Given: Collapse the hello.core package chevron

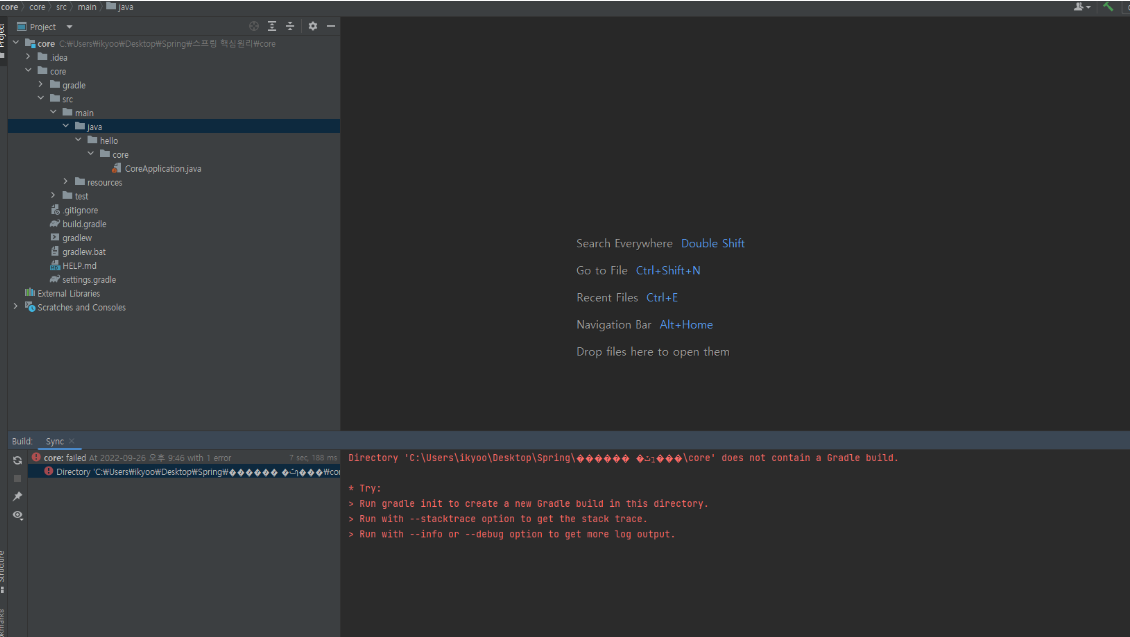Looking at the screenshot, I should pyautogui.click(x=91, y=153).
